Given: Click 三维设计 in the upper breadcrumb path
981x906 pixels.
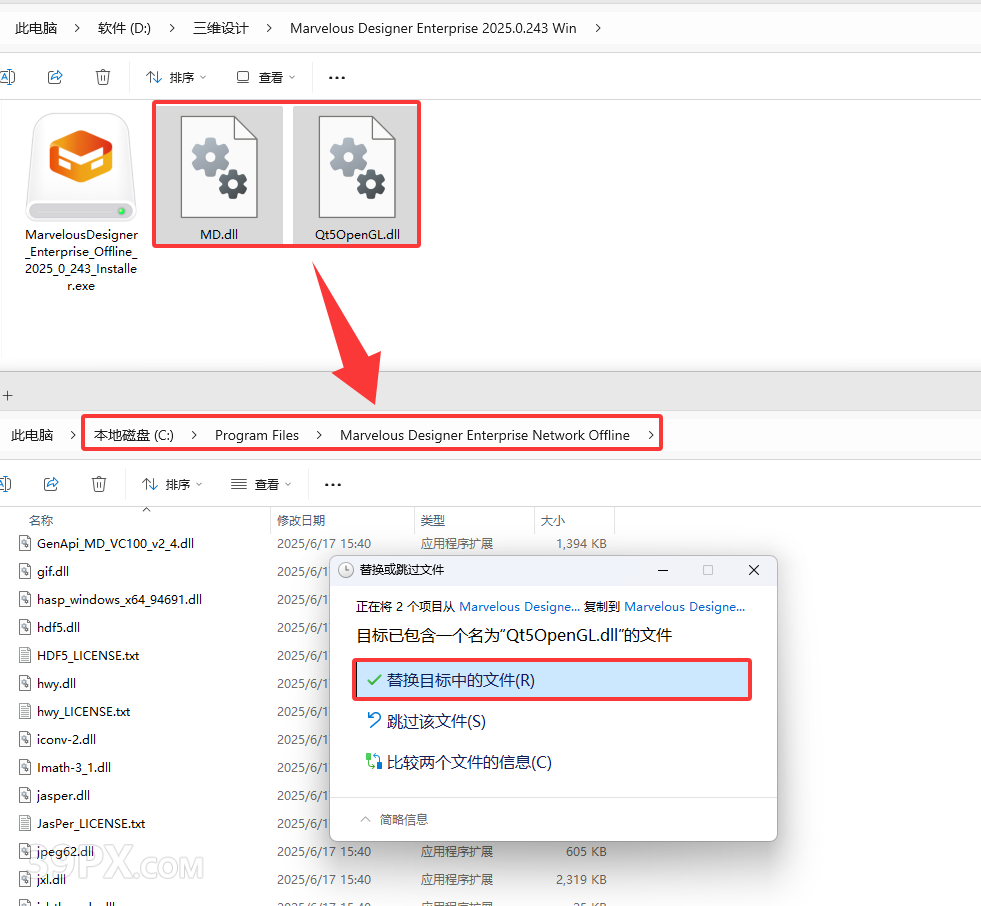Looking at the screenshot, I should pos(221,28).
